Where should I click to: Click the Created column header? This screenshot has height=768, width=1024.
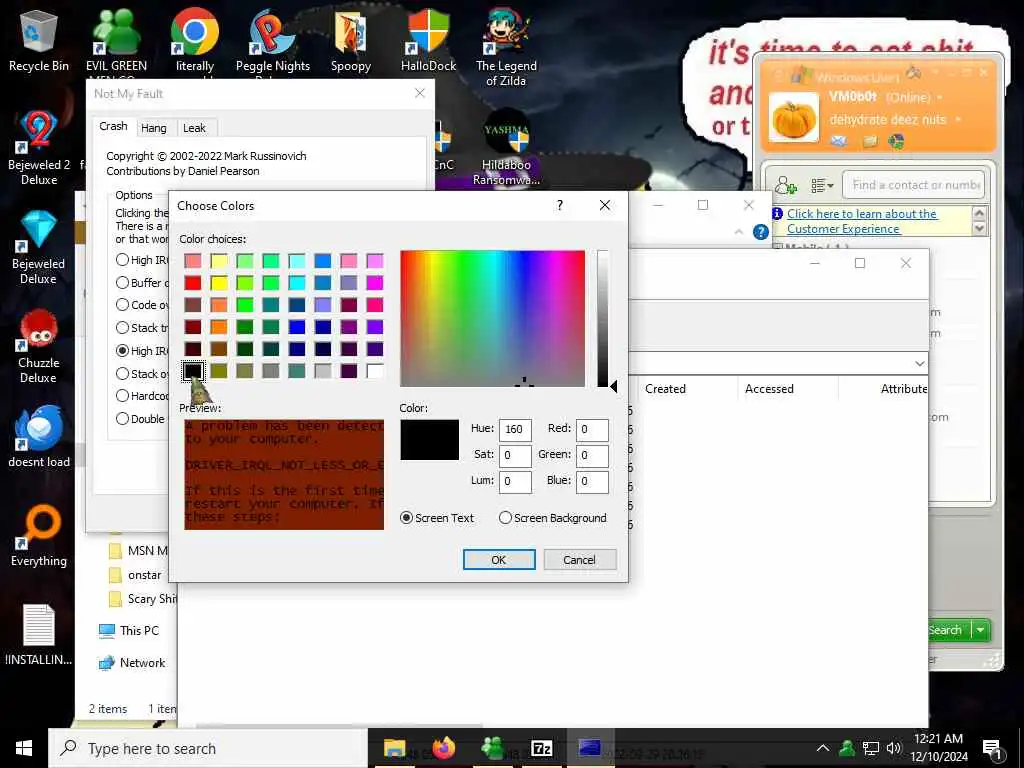686,389
